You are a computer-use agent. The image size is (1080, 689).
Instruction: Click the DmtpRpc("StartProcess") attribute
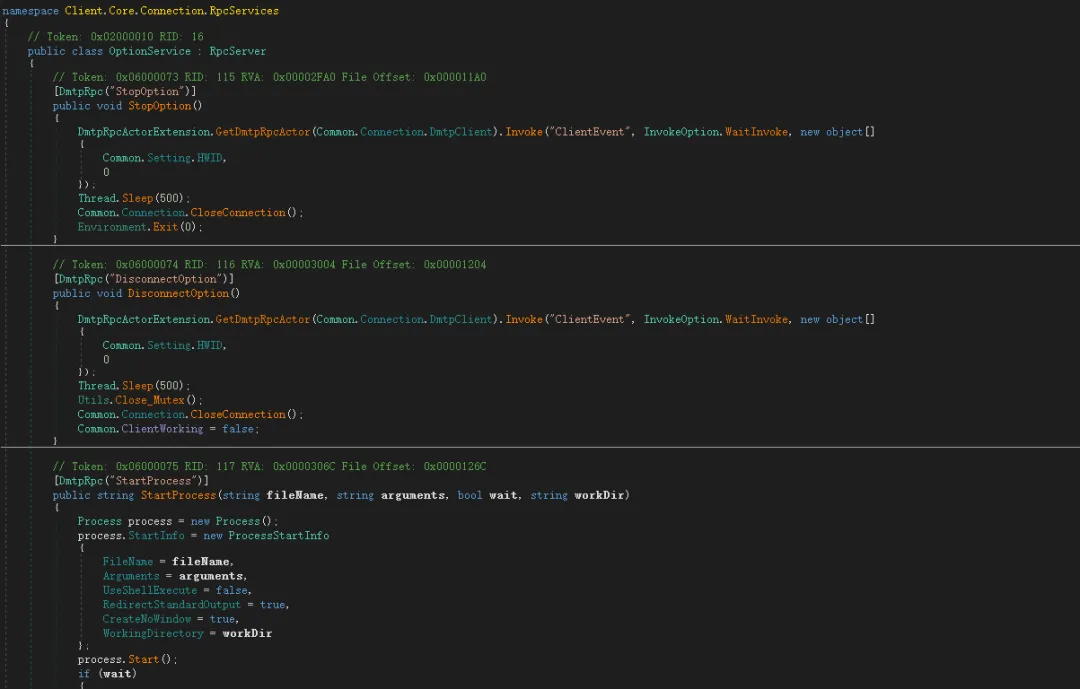coord(131,481)
